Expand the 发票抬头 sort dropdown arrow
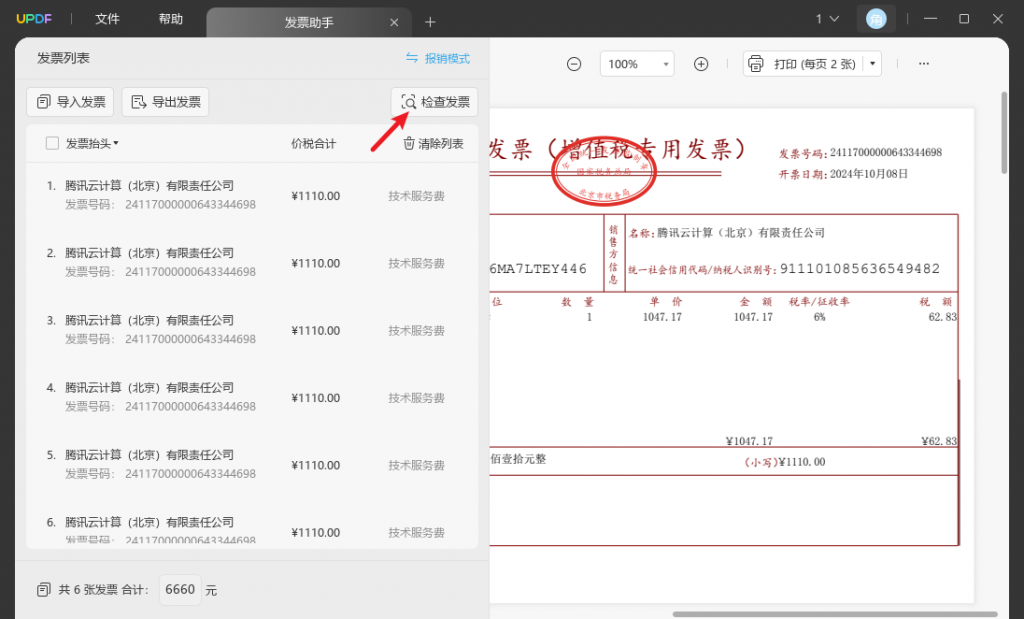Screen dimensions: 1024x619 pyautogui.click(x=116, y=143)
